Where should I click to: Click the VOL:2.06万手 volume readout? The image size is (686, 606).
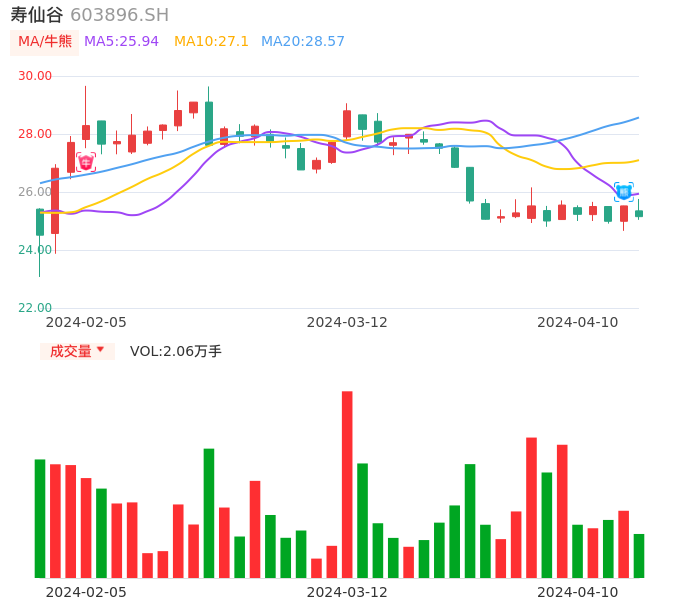176,351
